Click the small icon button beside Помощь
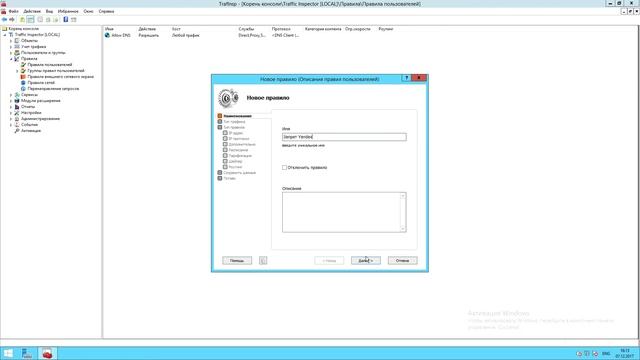 263,260
